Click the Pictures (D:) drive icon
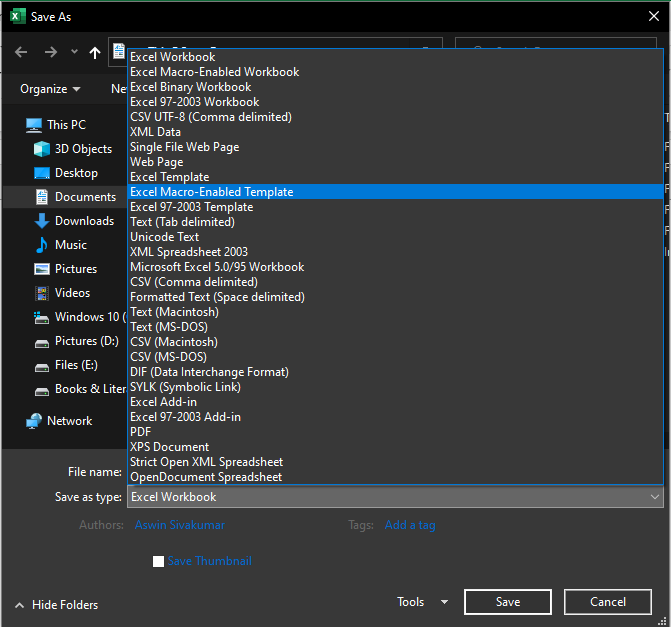Image resolution: width=671 pixels, height=627 pixels. point(42,343)
